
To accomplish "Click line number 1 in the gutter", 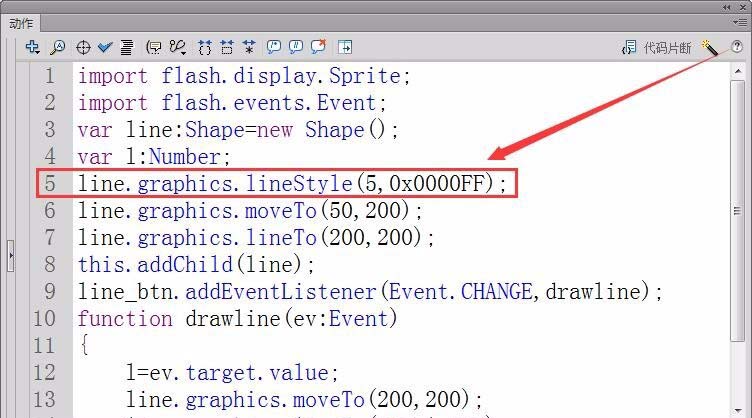I will coord(50,76).
